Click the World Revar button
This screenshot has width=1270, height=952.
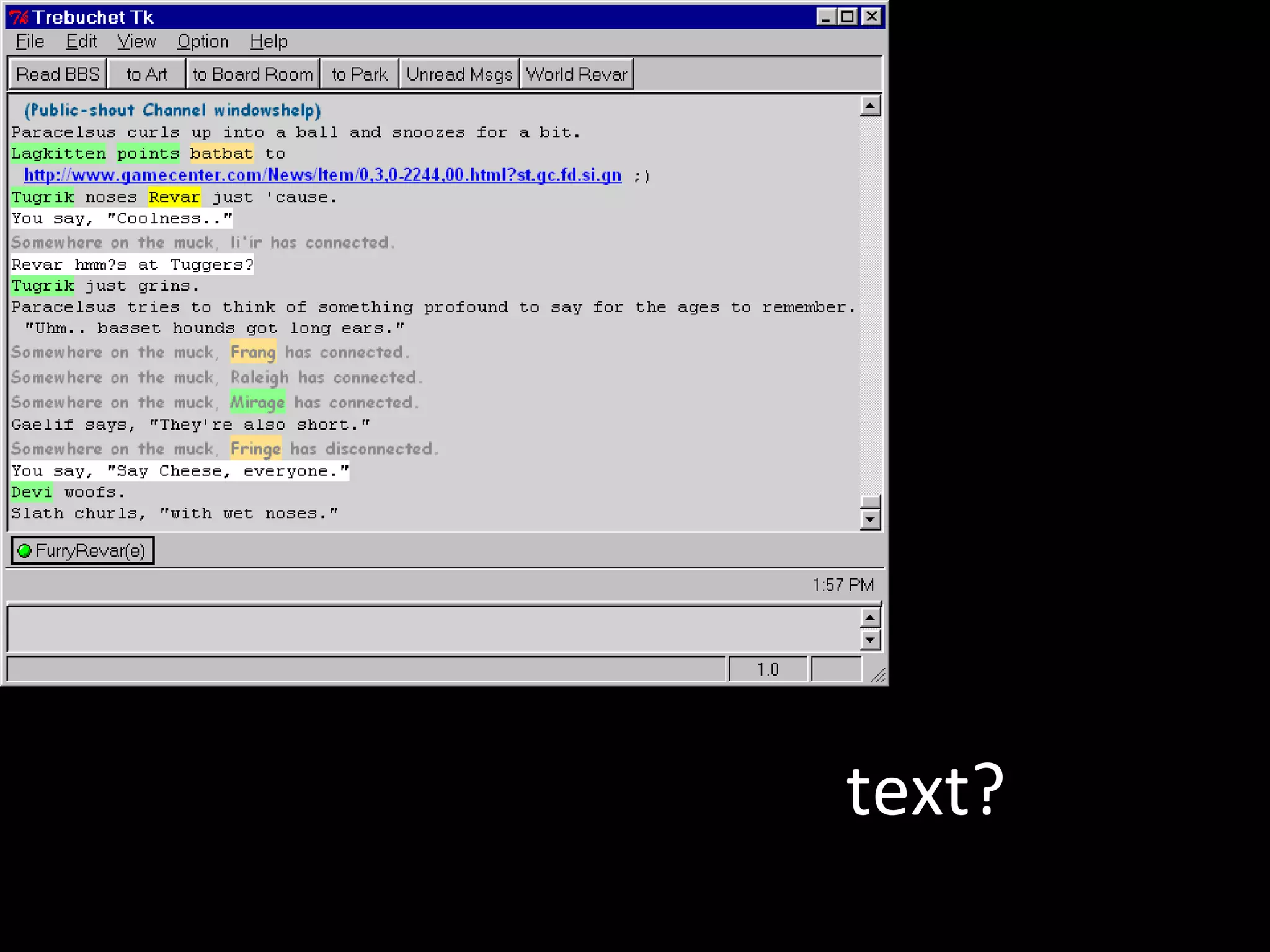pos(577,74)
